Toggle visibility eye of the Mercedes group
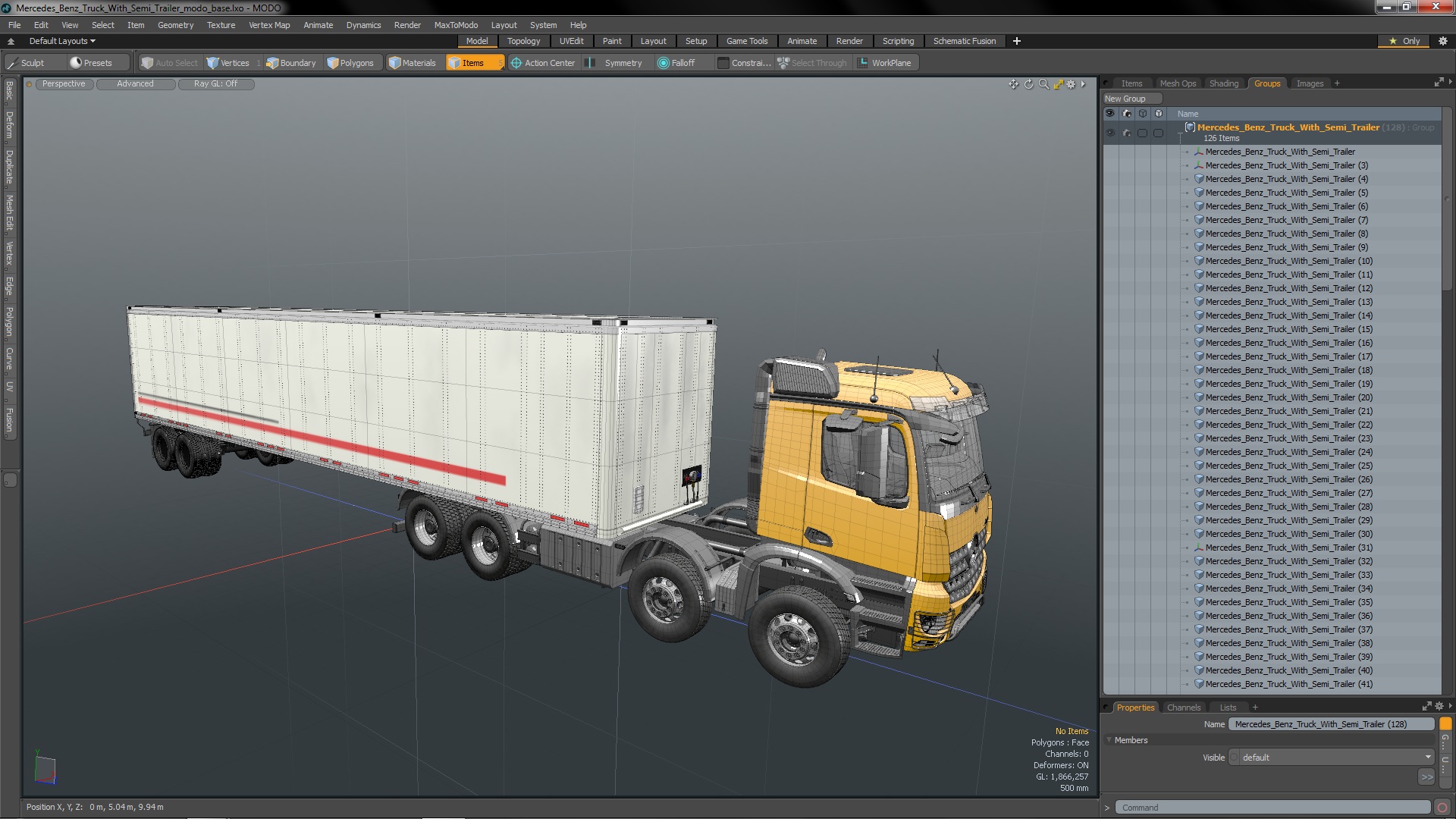This screenshot has height=819, width=1456. [1109, 133]
